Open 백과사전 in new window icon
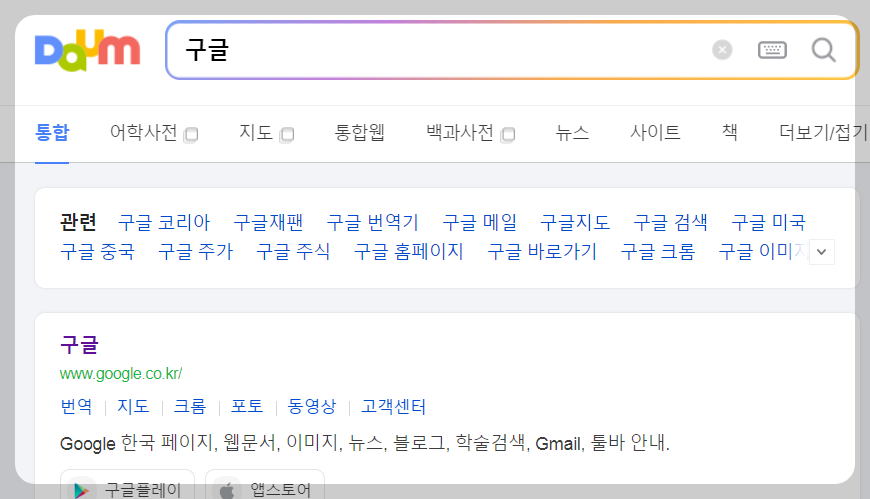Viewport: 870px width, 499px height. pos(508,135)
